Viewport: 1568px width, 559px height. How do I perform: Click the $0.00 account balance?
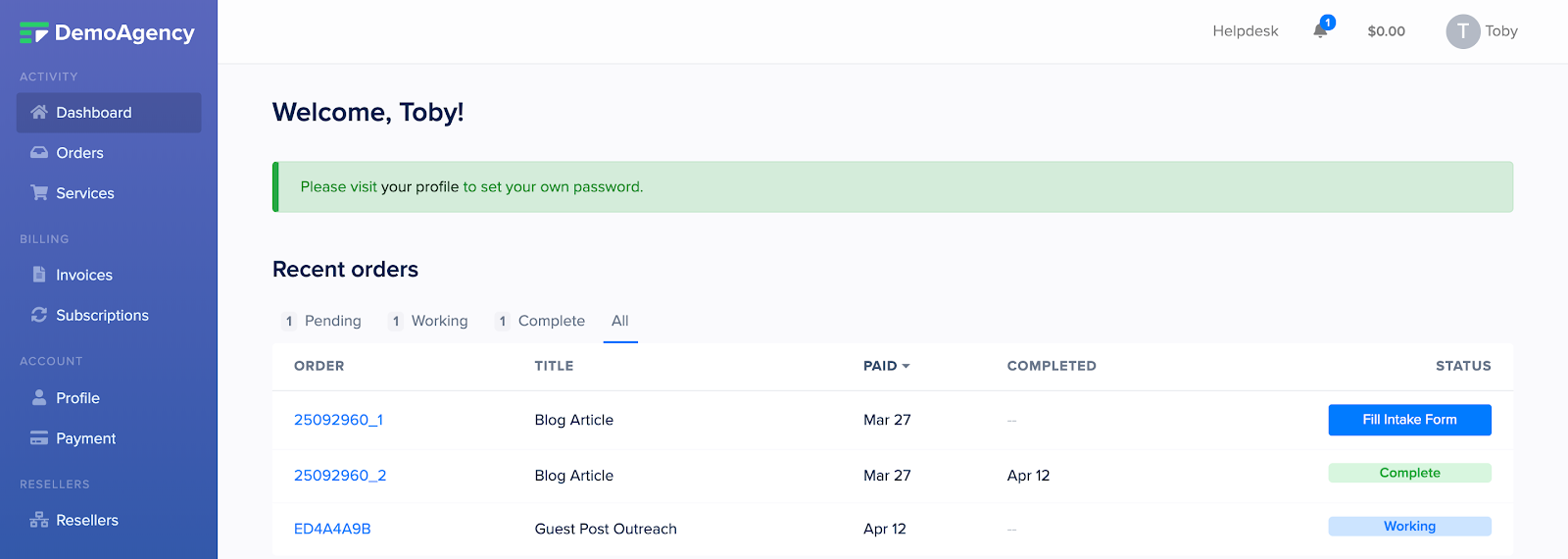[x=1387, y=31]
